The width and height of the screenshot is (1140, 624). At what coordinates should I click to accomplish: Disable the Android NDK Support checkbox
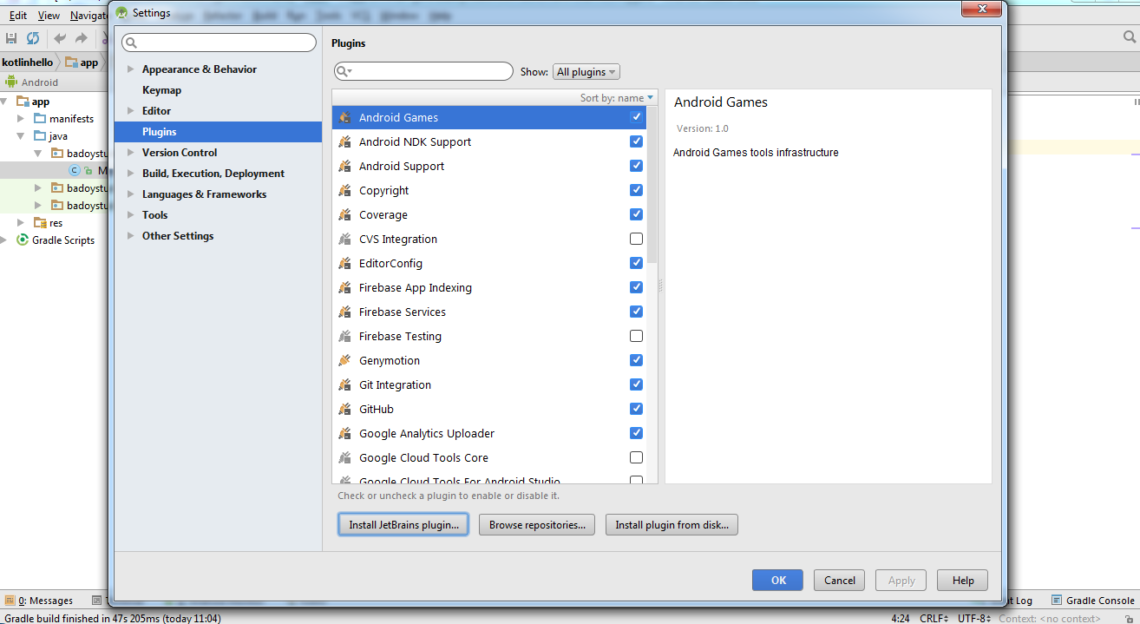(636, 142)
